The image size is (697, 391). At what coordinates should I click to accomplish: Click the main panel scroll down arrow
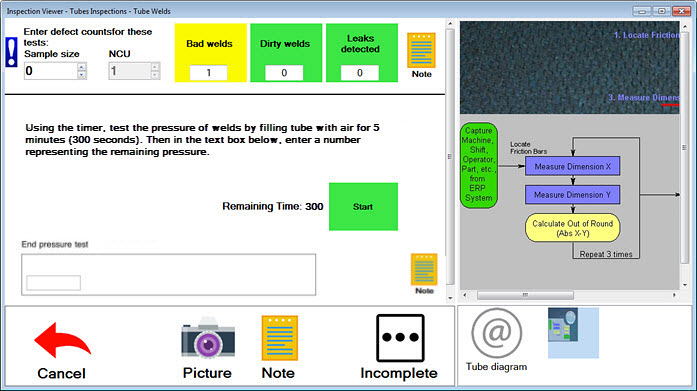click(450, 298)
